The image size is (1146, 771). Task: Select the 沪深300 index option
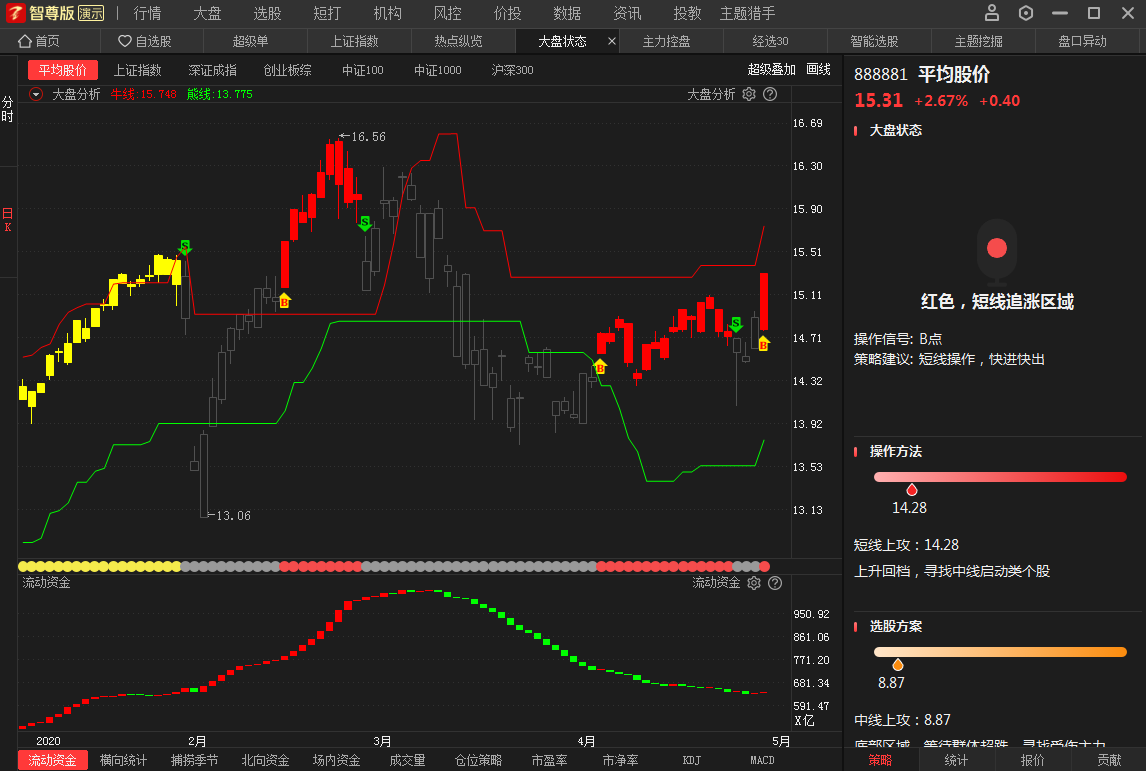512,70
